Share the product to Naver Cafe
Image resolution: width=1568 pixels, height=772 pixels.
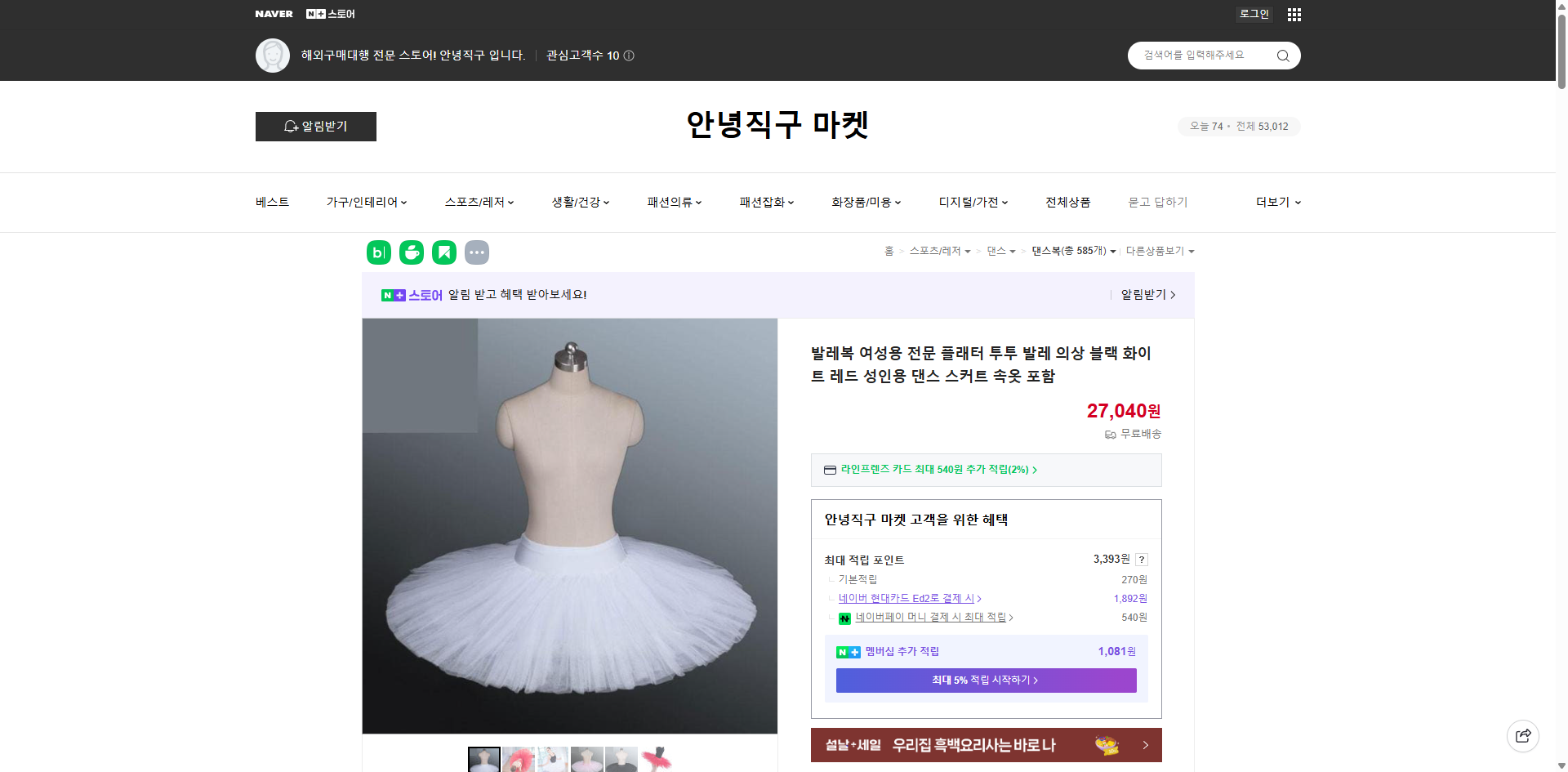(x=411, y=252)
